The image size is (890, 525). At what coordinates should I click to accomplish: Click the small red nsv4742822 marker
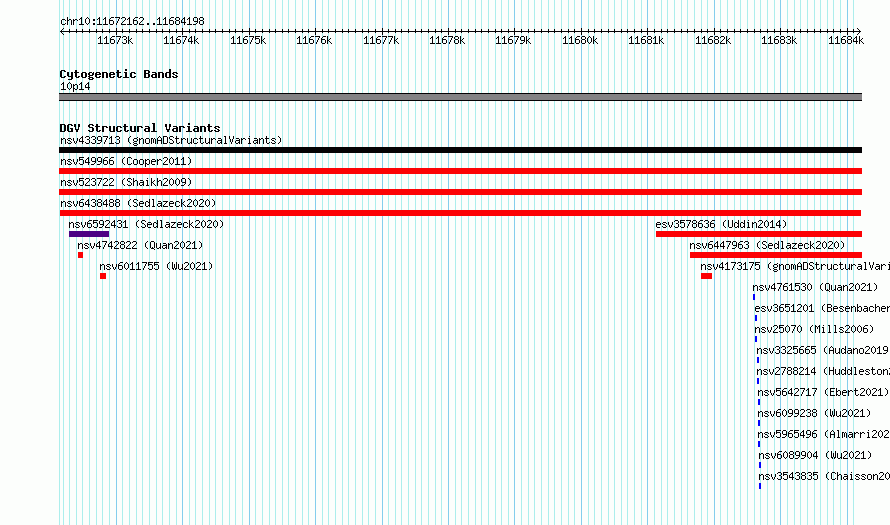pyautogui.click(x=81, y=255)
